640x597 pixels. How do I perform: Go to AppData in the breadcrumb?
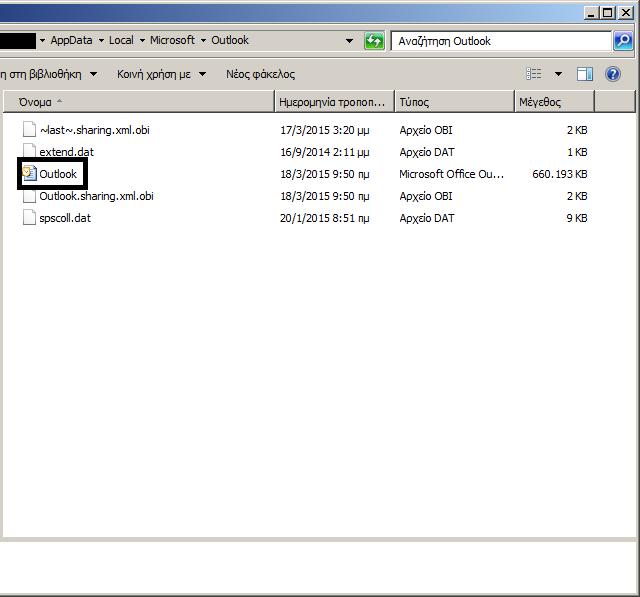point(71,40)
